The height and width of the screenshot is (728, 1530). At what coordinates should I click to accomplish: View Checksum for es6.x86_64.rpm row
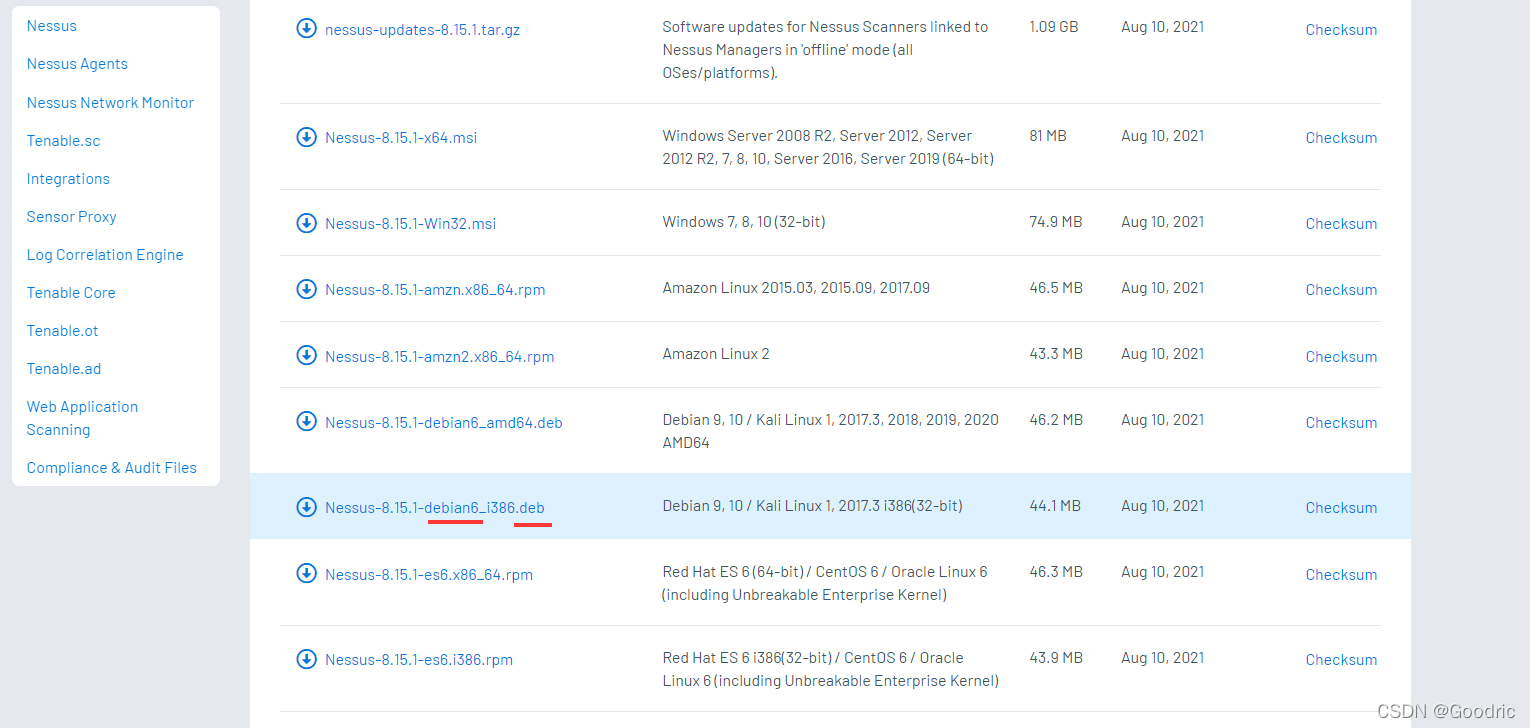1341,575
